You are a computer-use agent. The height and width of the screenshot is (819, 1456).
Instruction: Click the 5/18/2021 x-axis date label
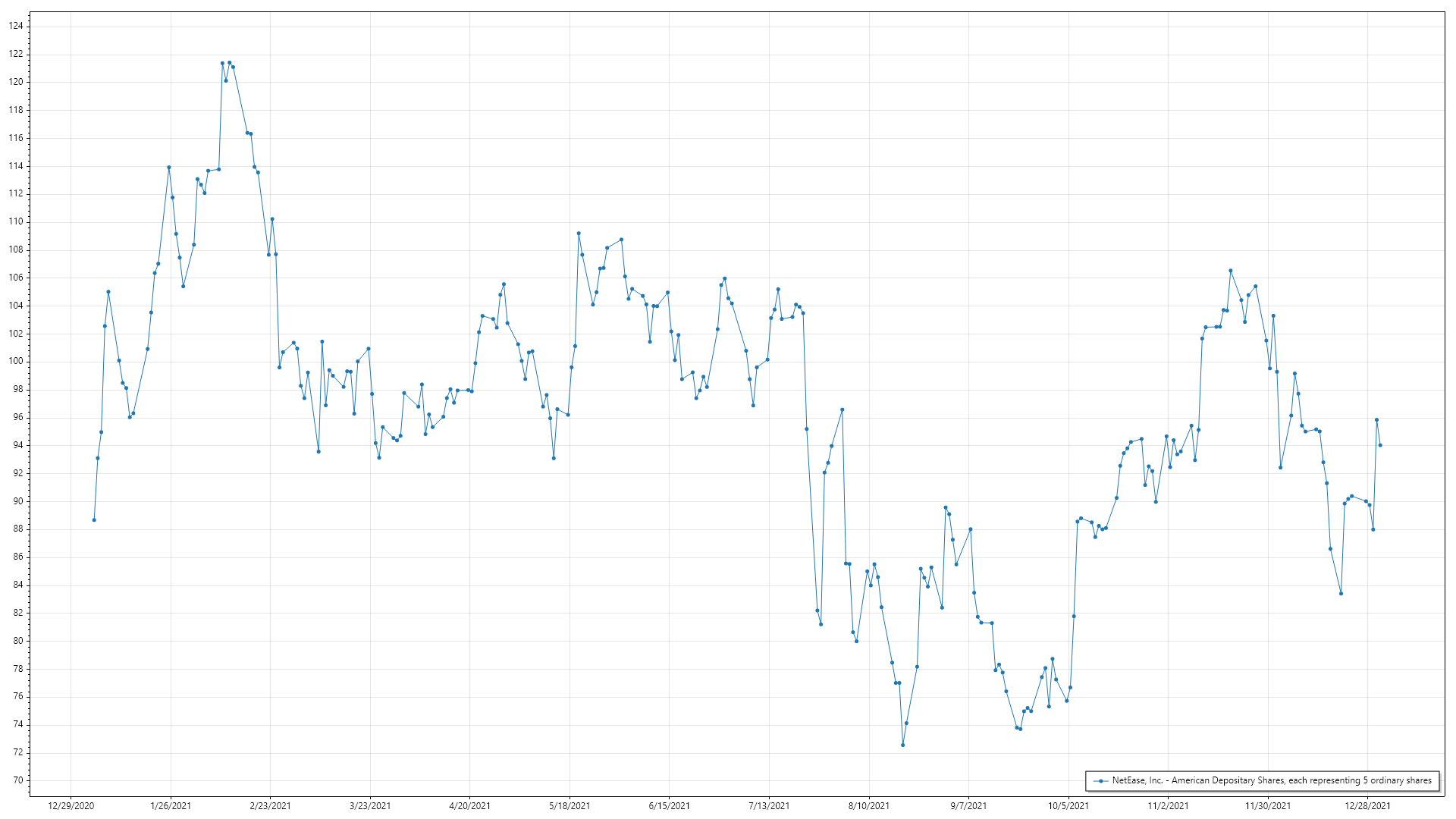[x=570, y=805]
